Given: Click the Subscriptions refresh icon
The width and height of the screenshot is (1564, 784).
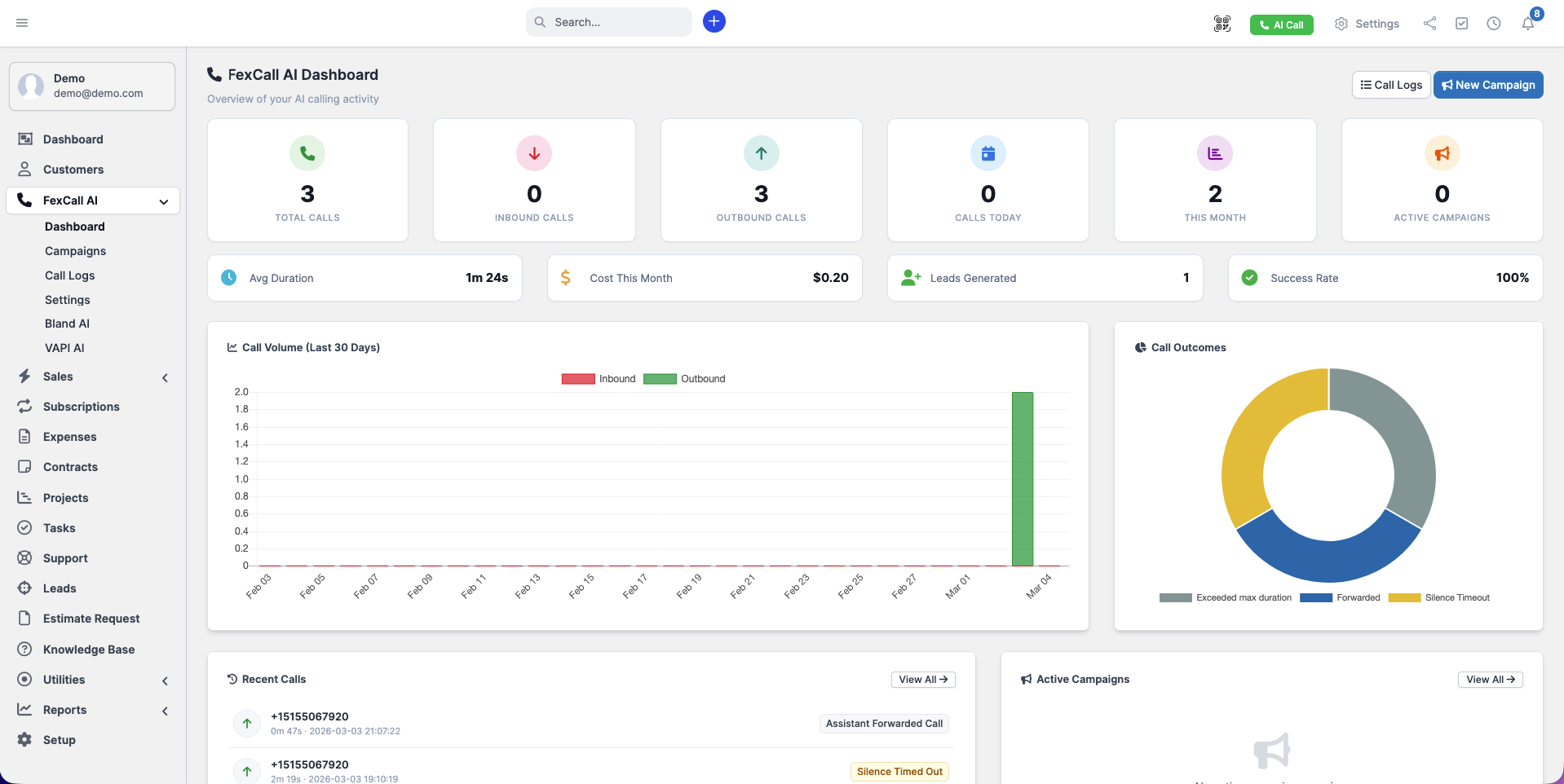Looking at the screenshot, I should tap(24, 406).
